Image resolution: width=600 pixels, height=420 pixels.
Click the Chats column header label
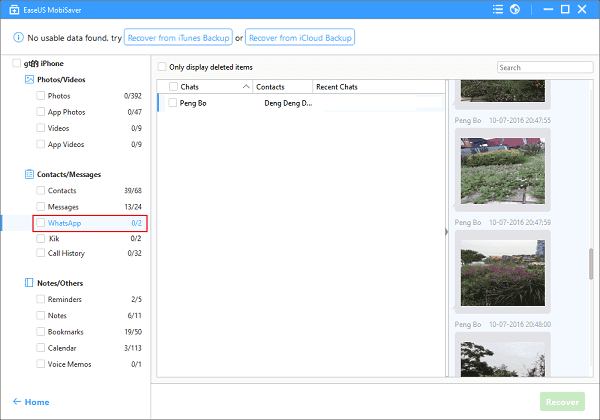(x=189, y=87)
